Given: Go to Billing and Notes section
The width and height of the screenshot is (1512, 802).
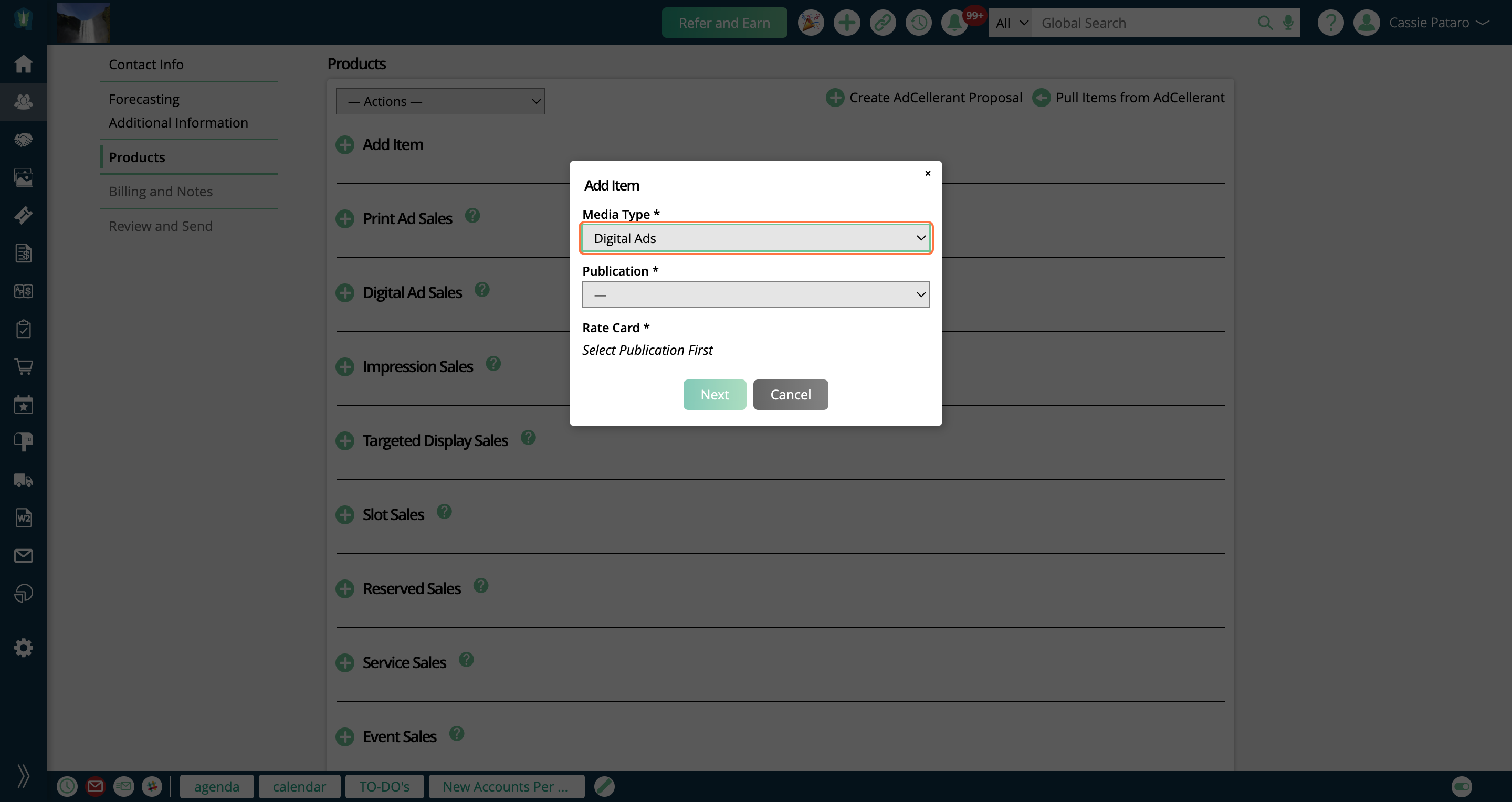Looking at the screenshot, I should [x=160, y=191].
